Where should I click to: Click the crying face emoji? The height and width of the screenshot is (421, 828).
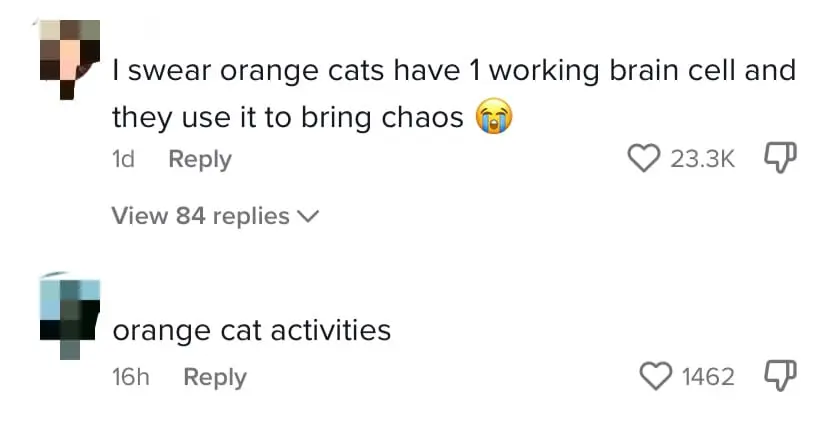pyautogui.click(x=494, y=118)
